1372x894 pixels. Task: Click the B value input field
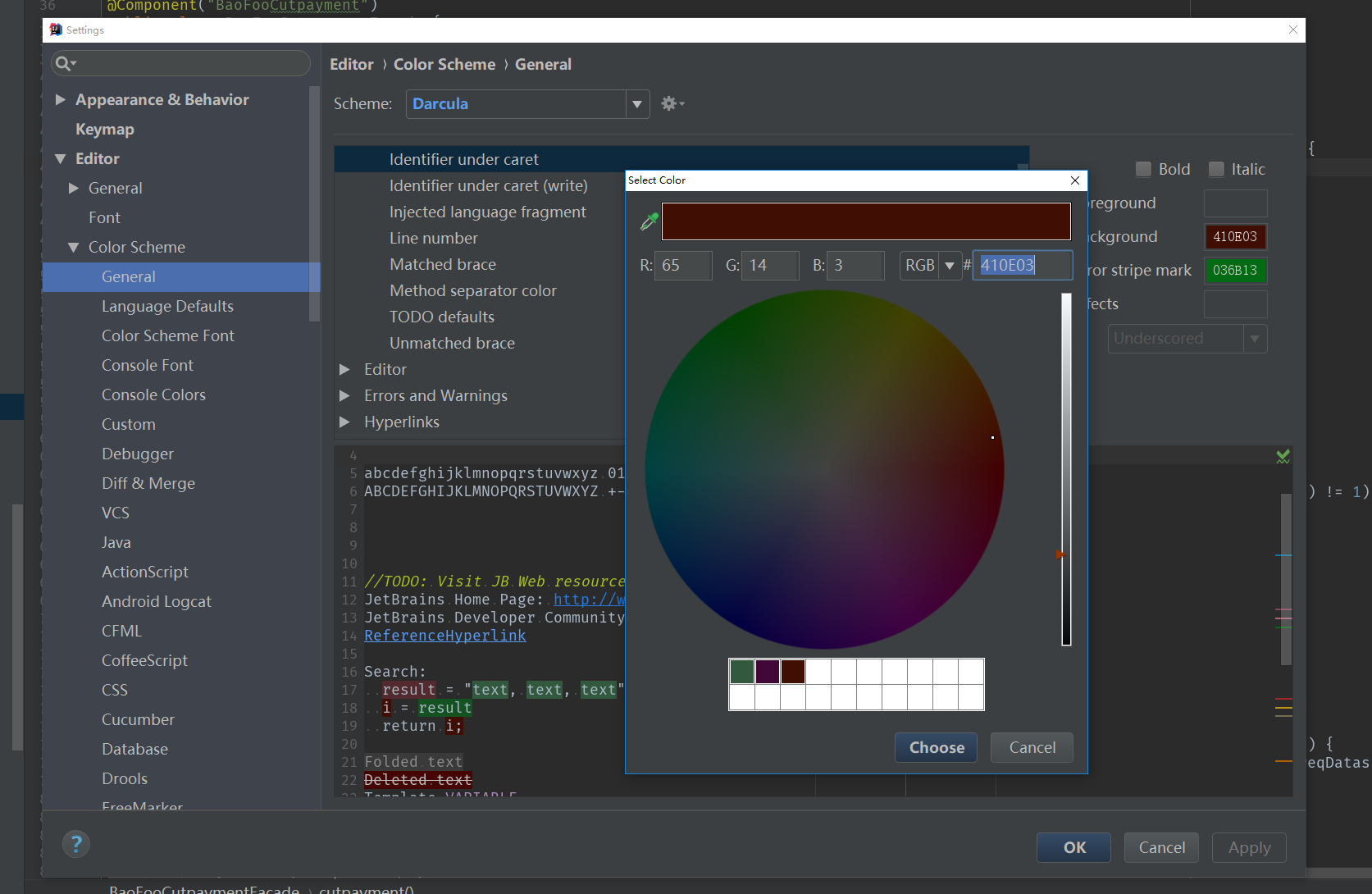[x=855, y=265]
